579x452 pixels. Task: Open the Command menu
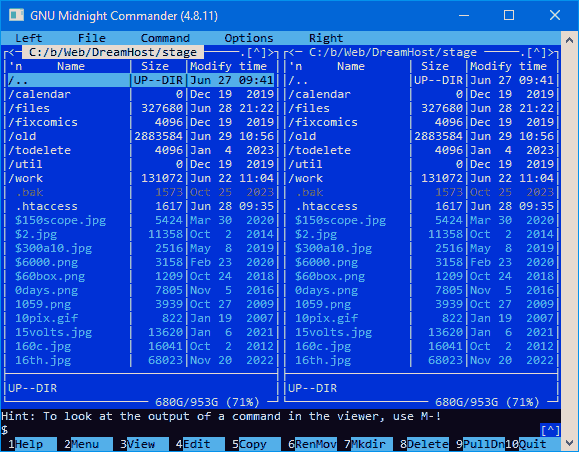(x=165, y=38)
